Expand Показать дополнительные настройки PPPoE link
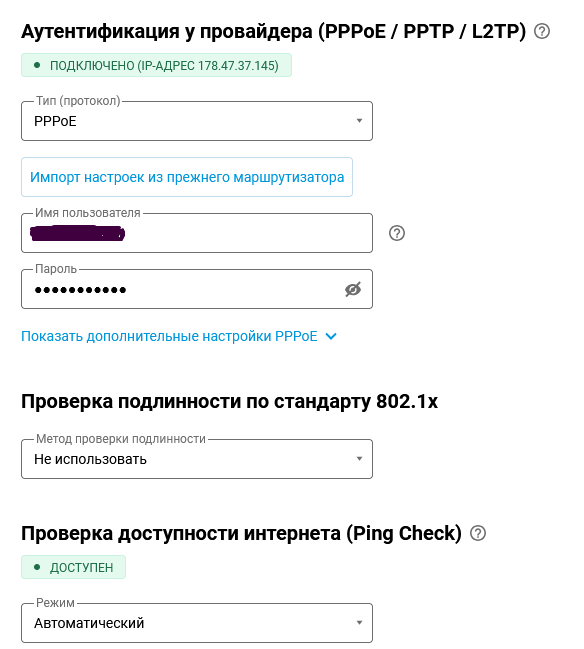This screenshot has width=584, height=649. [x=169, y=337]
